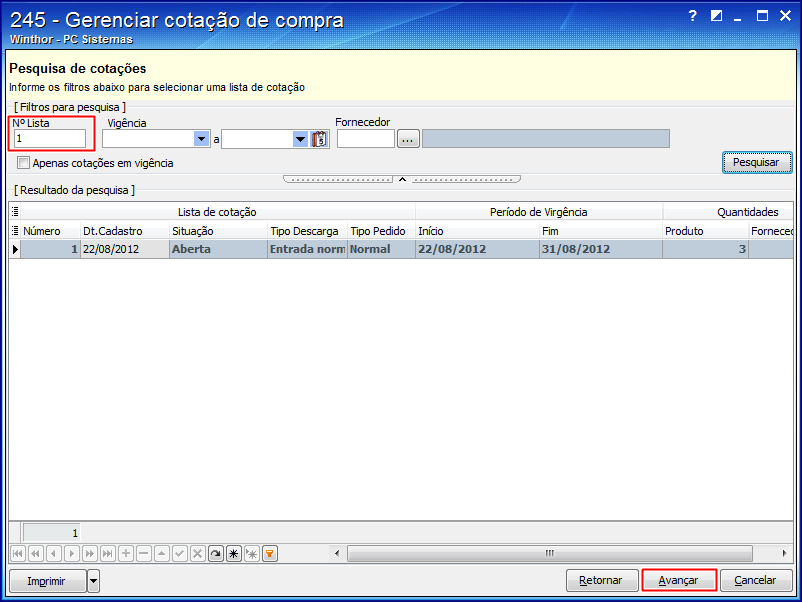Screen dimensions: 802x602
Task: Jump forward a page of records
Action: [90, 553]
